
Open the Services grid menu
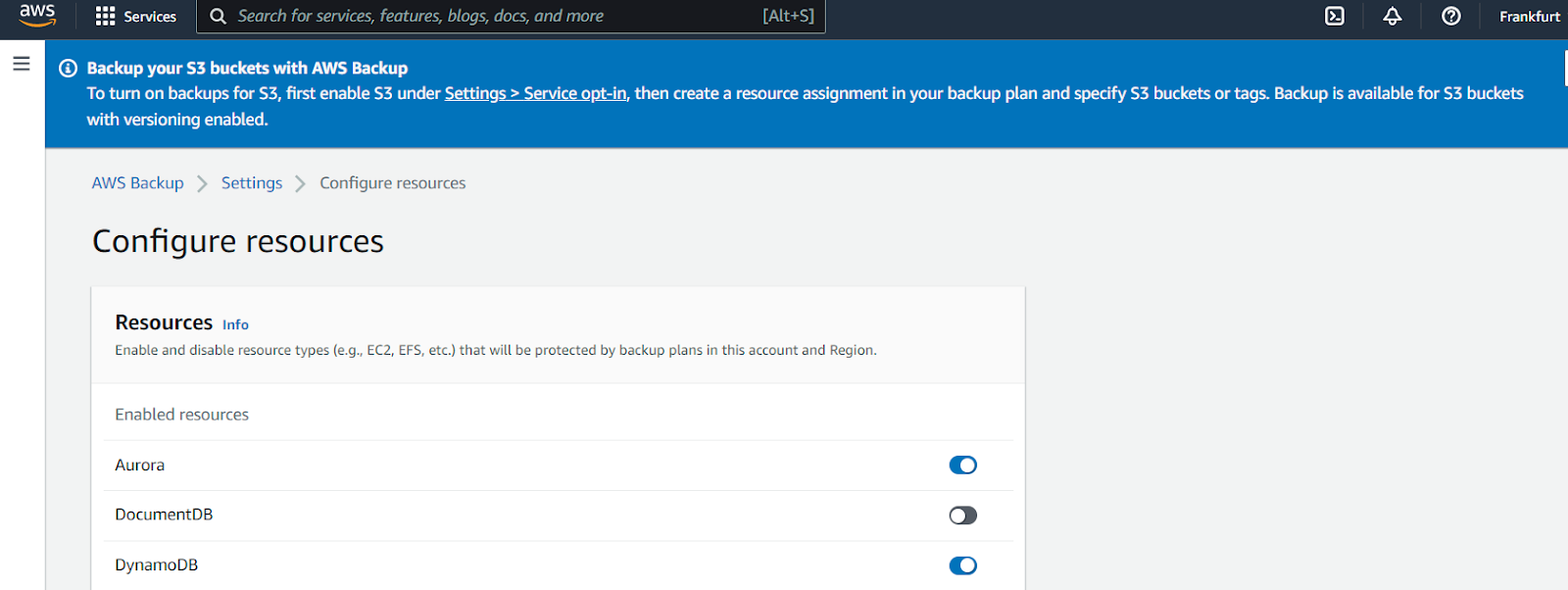pos(105,17)
